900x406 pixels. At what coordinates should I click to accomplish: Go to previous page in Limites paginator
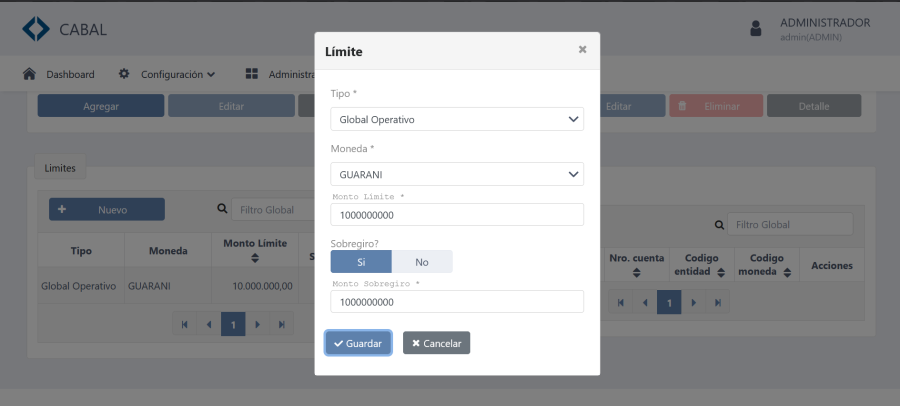pos(208,324)
